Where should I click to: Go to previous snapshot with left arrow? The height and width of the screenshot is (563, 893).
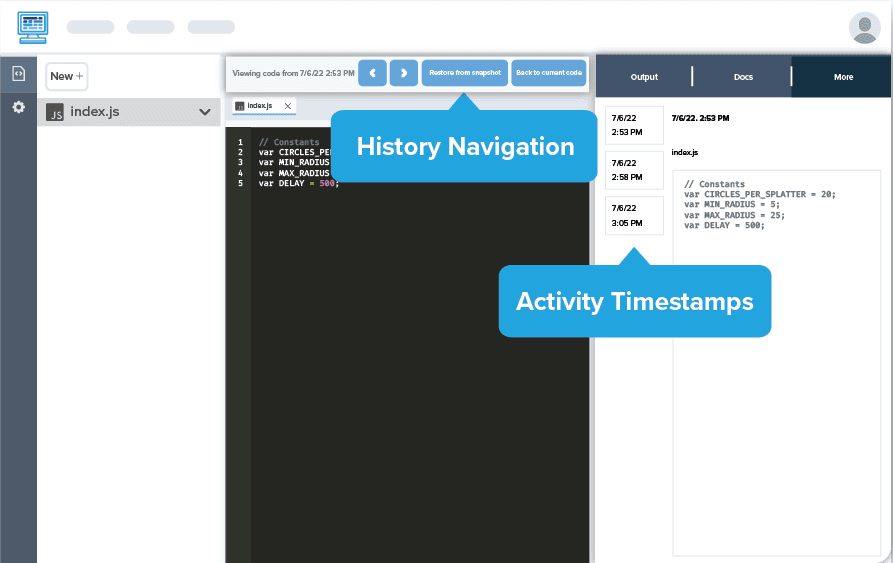pyautogui.click(x=372, y=73)
